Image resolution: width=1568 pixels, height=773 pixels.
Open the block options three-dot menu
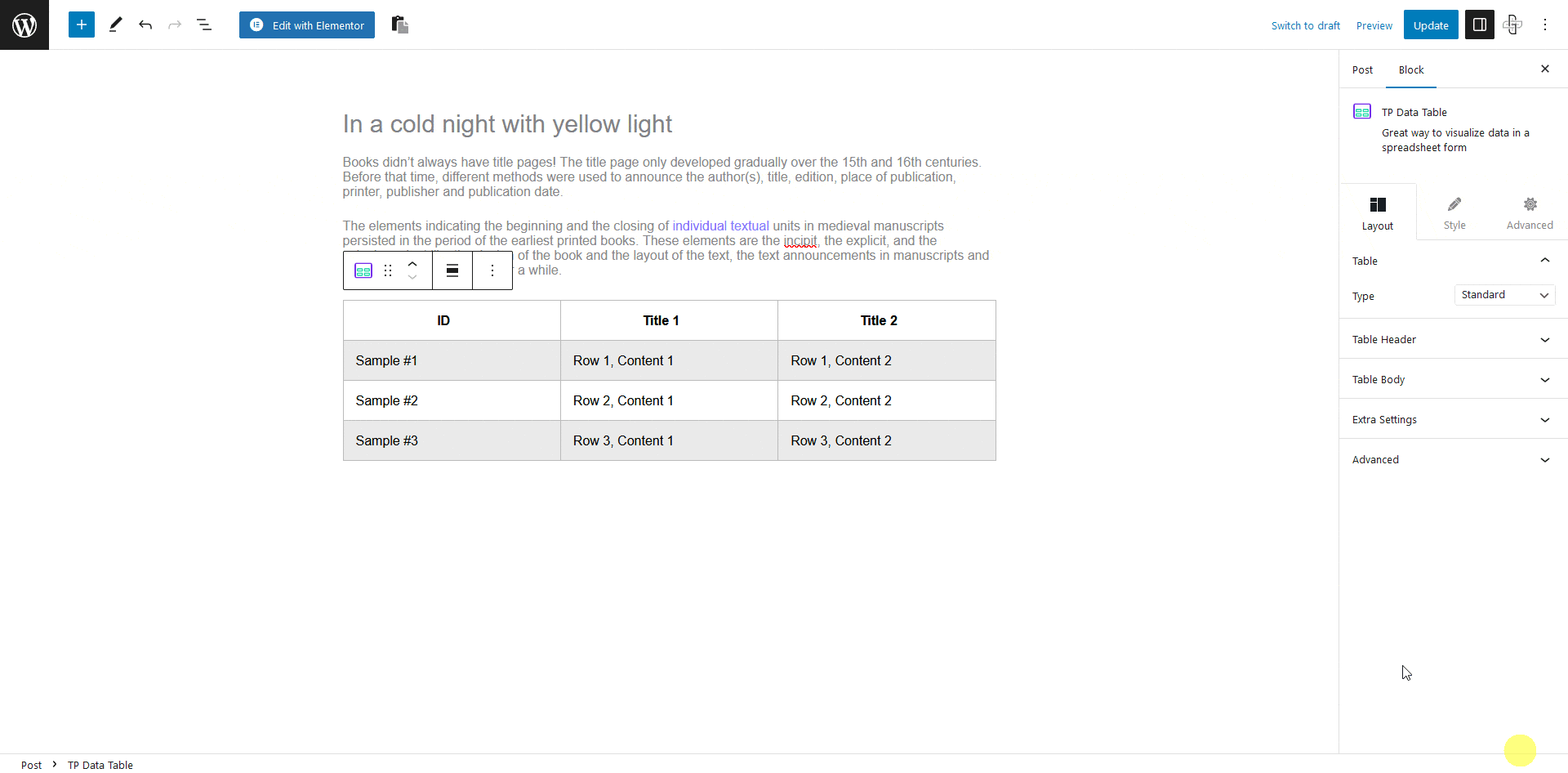pyautogui.click(x=492, y=270)
